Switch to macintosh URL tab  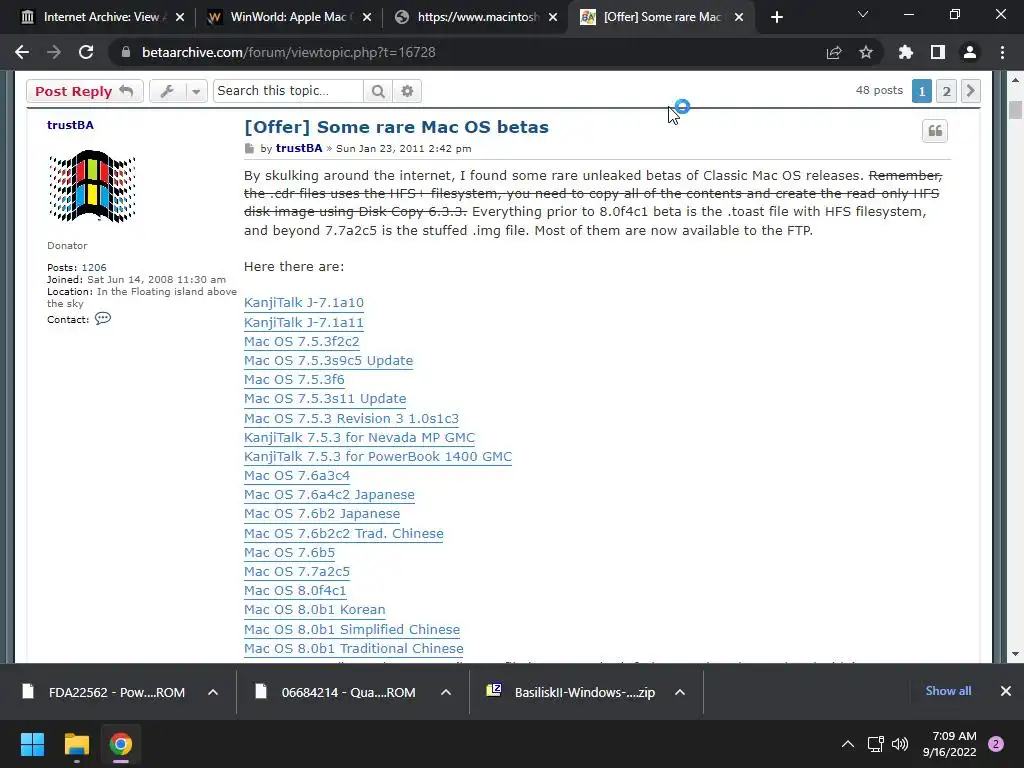click(475, 17)
